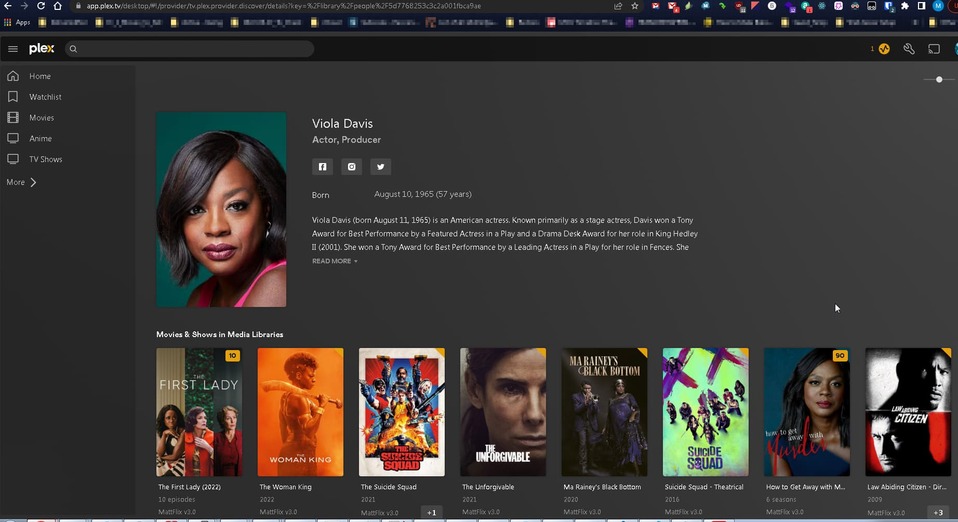Open the browser side panel icon
This screenshot has height=522, width=958.
(x=921, y=6)
